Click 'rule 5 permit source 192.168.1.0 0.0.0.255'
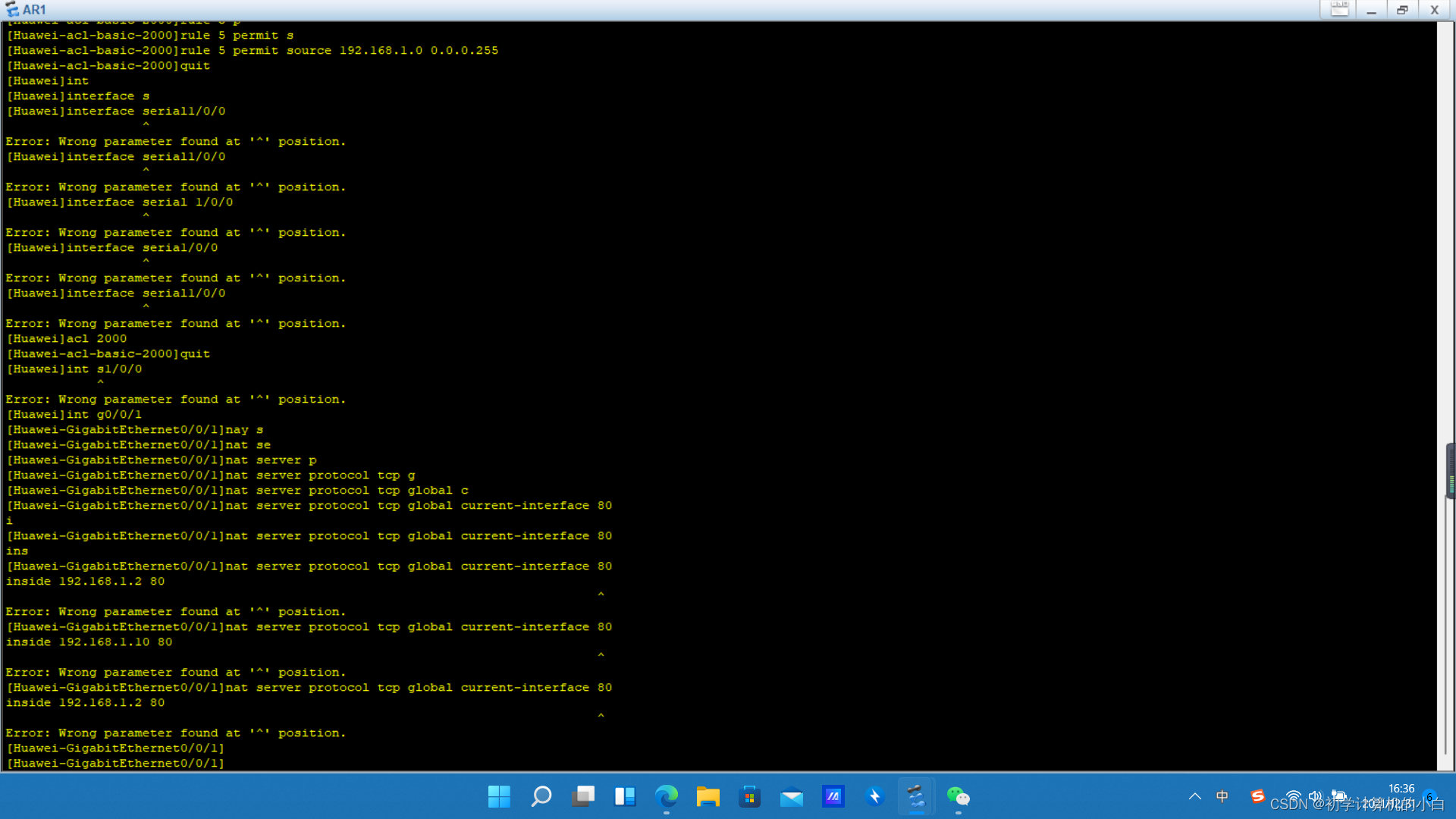Image resolution: width=1456 pixels, height=819 pixels. pos(339,51)
